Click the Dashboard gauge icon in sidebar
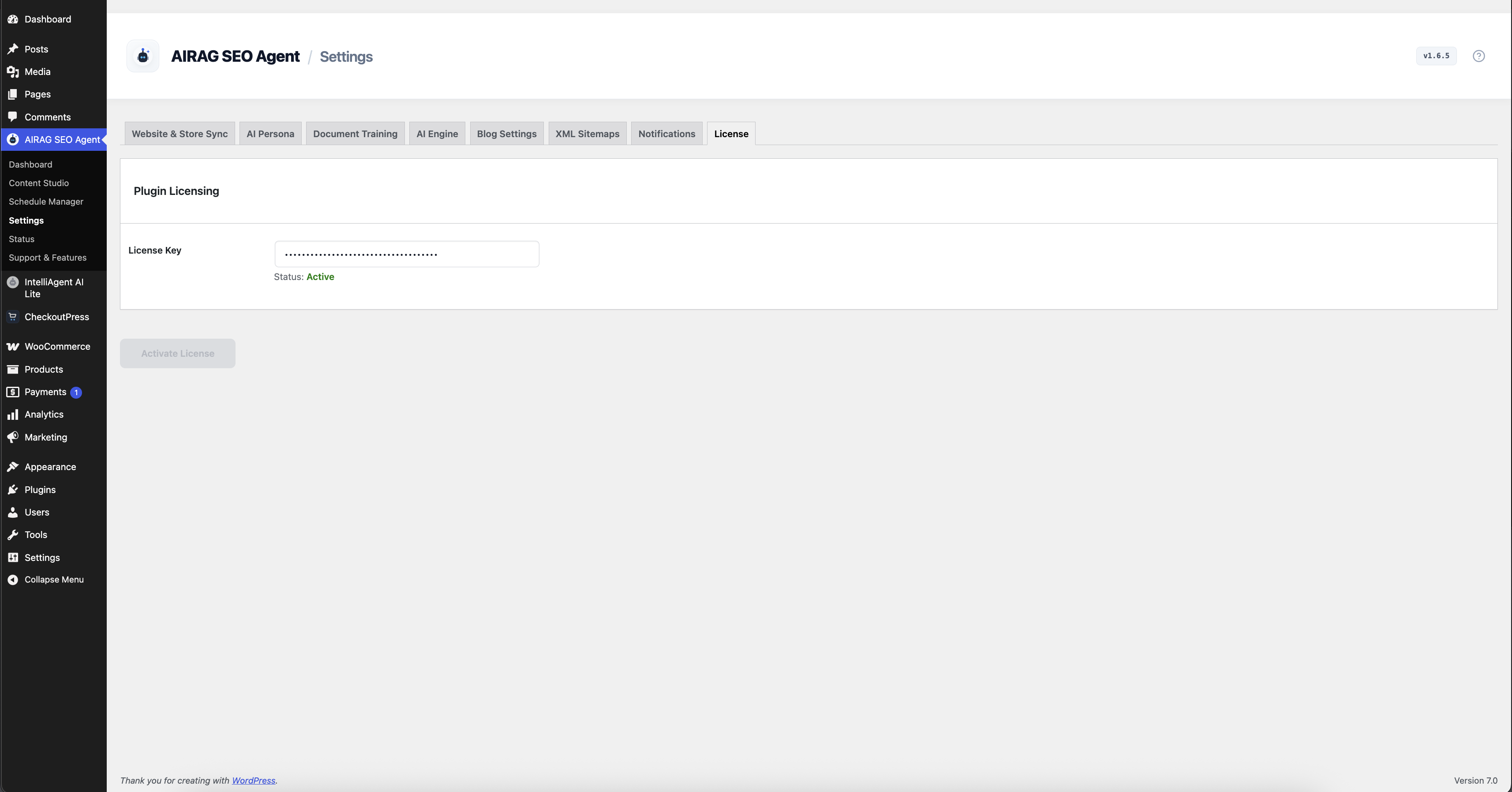 pyautogui.click(x=13, y=19)
